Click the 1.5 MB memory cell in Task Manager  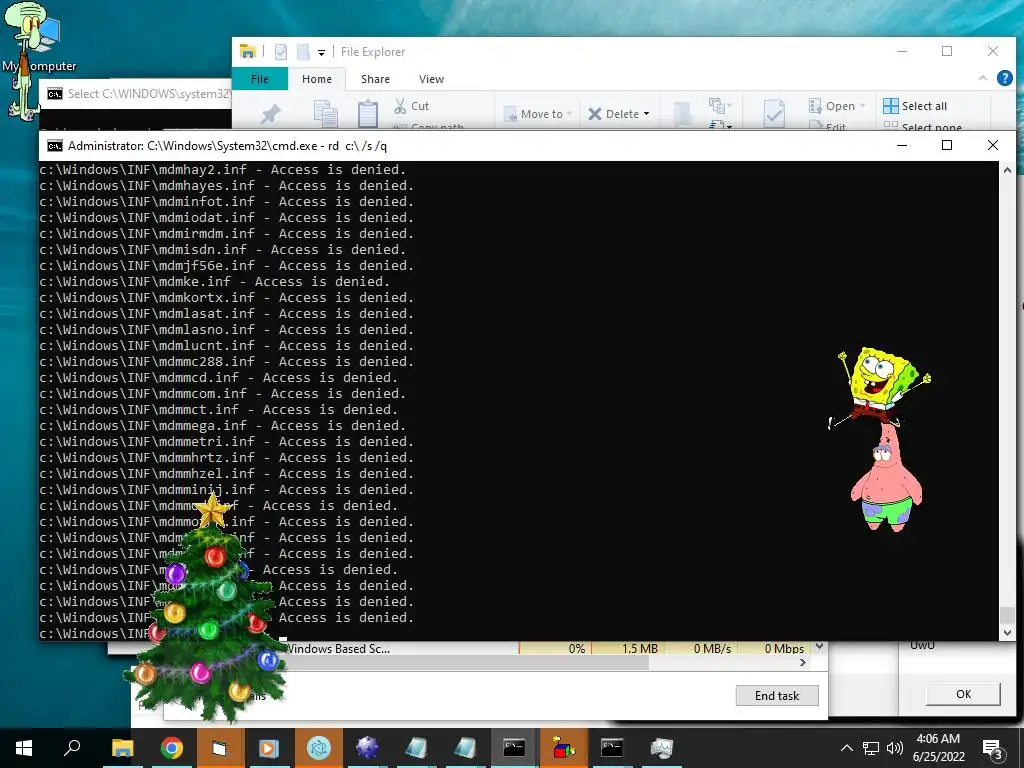pyautogui.click(x=629, y=648)
